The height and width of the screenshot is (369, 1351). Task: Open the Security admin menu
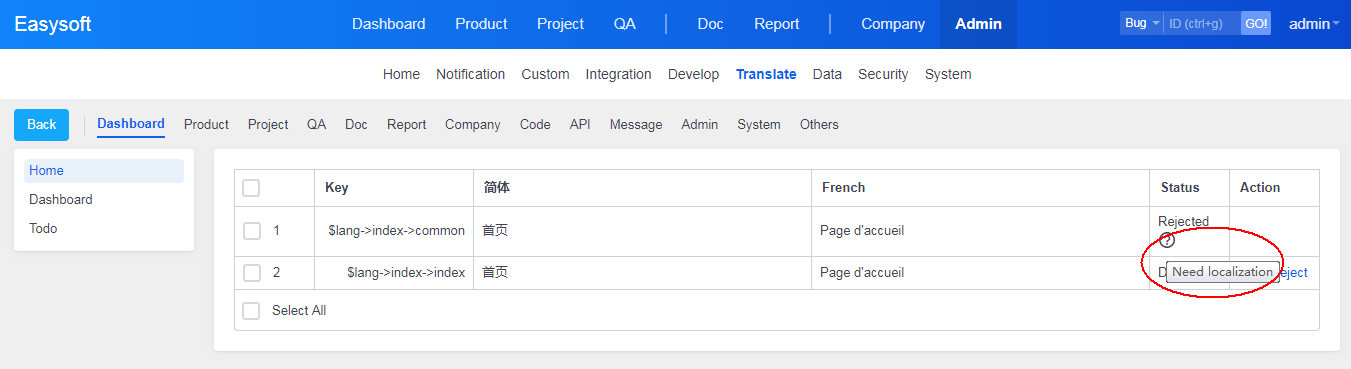(883, 74)
